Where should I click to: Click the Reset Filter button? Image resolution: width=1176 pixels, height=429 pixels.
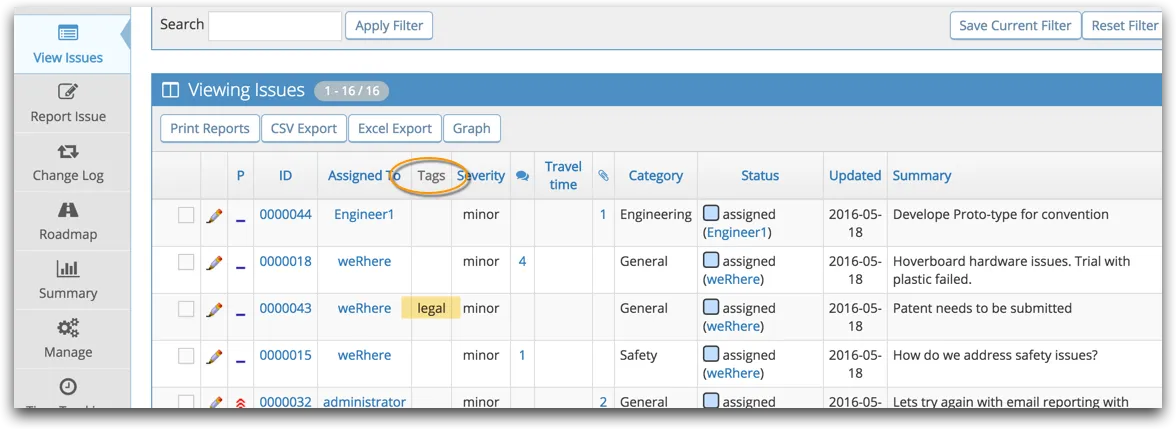coord(1124,26)
